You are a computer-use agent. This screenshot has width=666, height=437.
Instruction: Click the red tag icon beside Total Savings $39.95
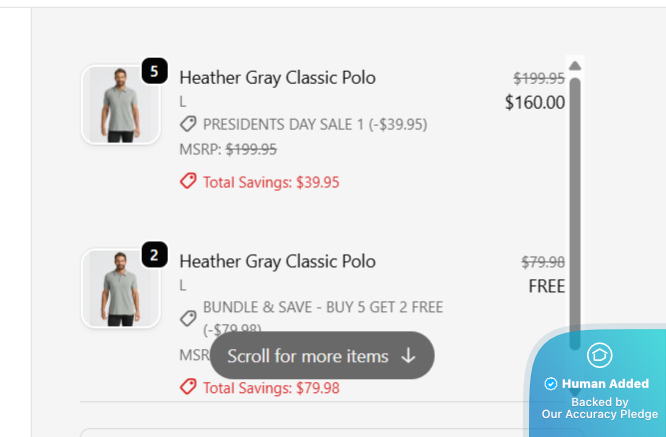pyautogui.click(x=188, y=182)
